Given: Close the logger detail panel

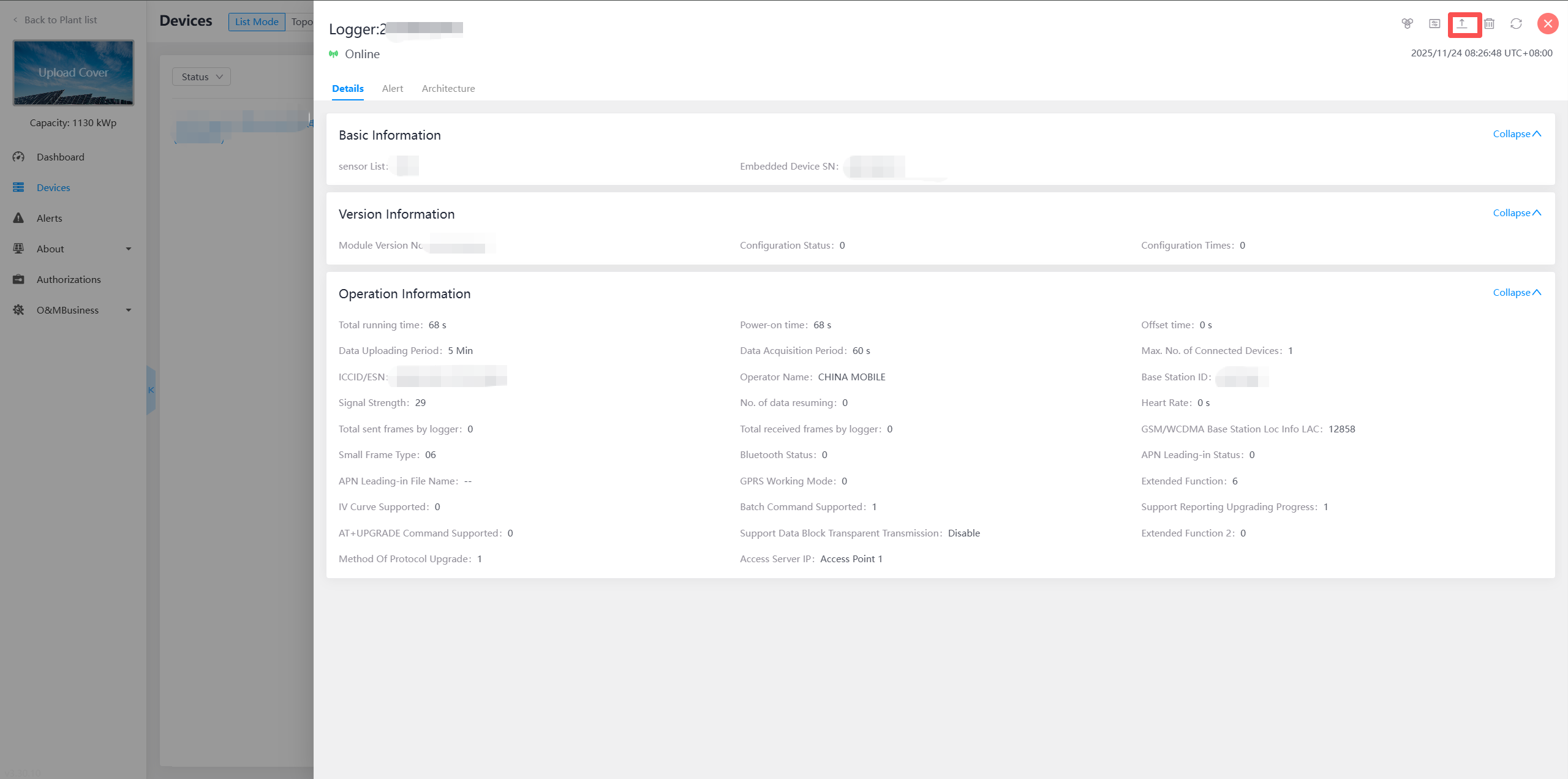Looking at the screenshot, I should (x=1548, y=24).
